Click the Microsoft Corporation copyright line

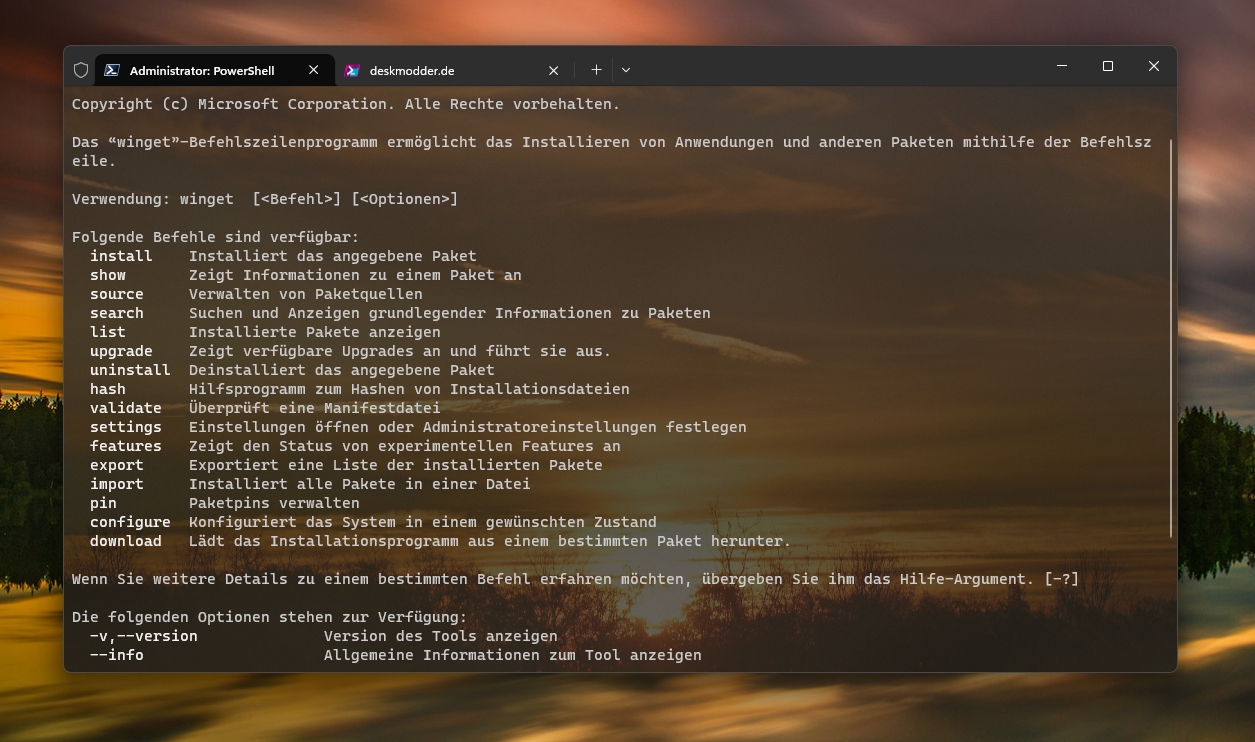tap(346, 104)
